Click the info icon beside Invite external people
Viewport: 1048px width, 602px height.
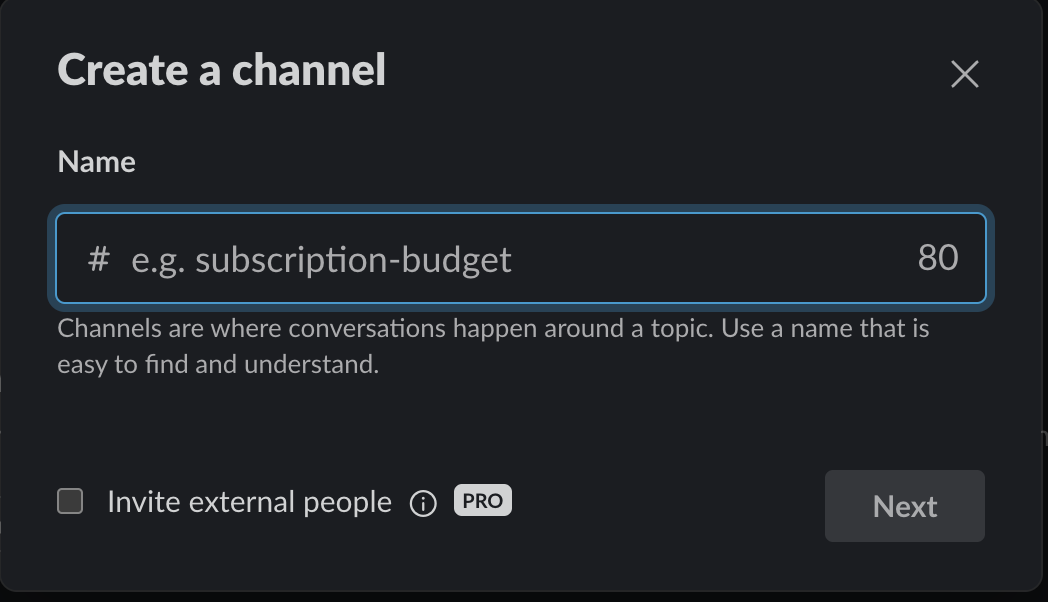[x=423, y=502]
